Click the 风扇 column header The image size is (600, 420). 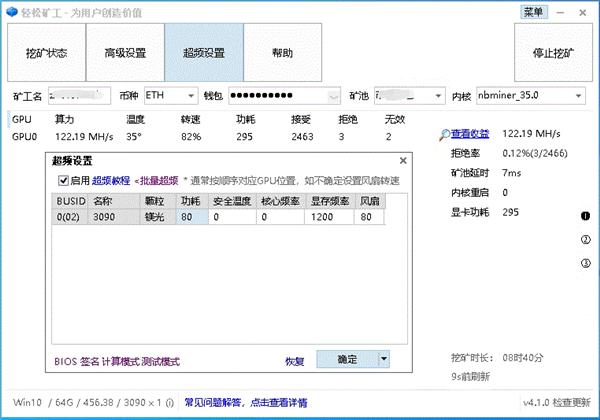(x=369, y=201)
